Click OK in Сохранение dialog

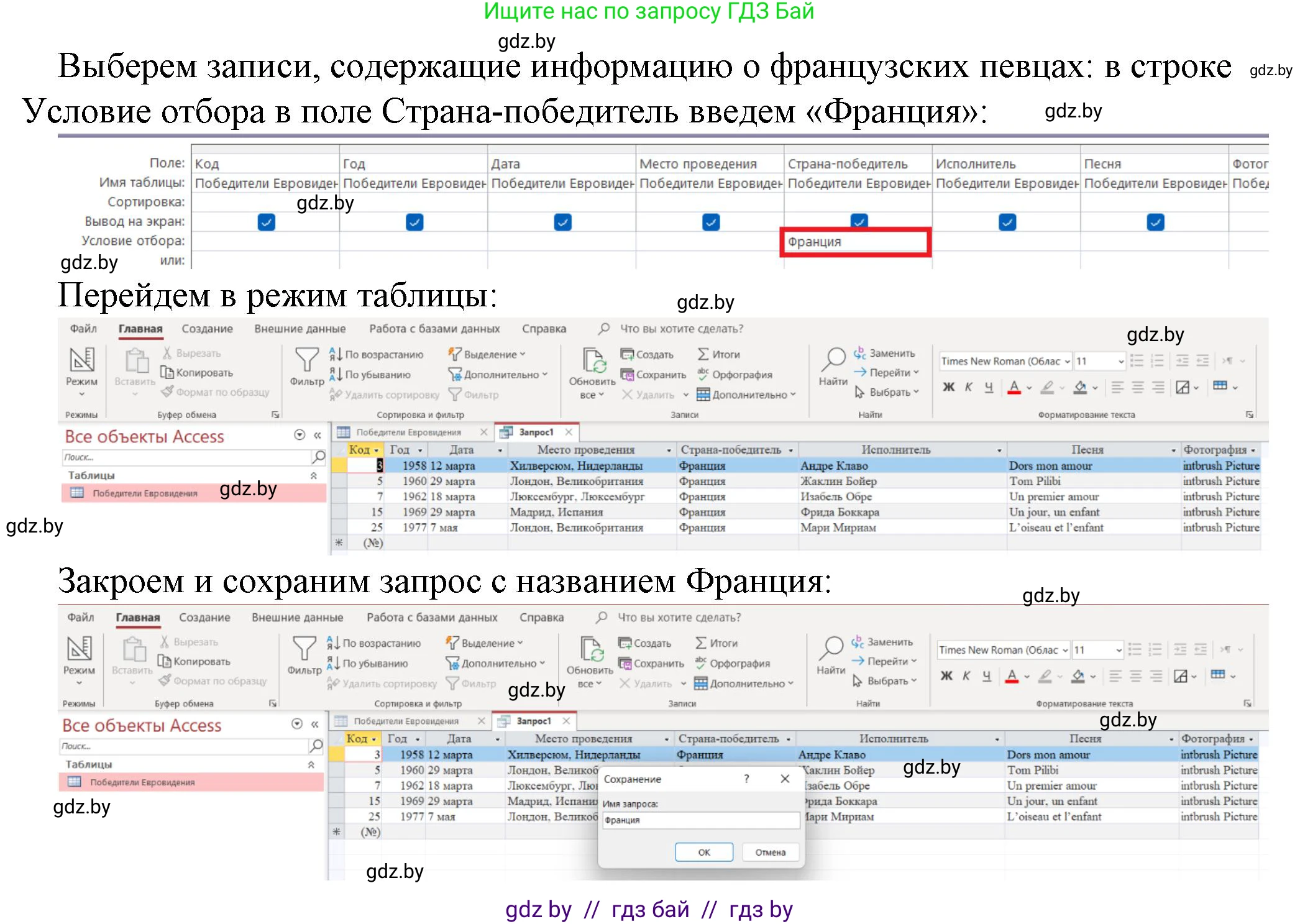coord(703,852)
